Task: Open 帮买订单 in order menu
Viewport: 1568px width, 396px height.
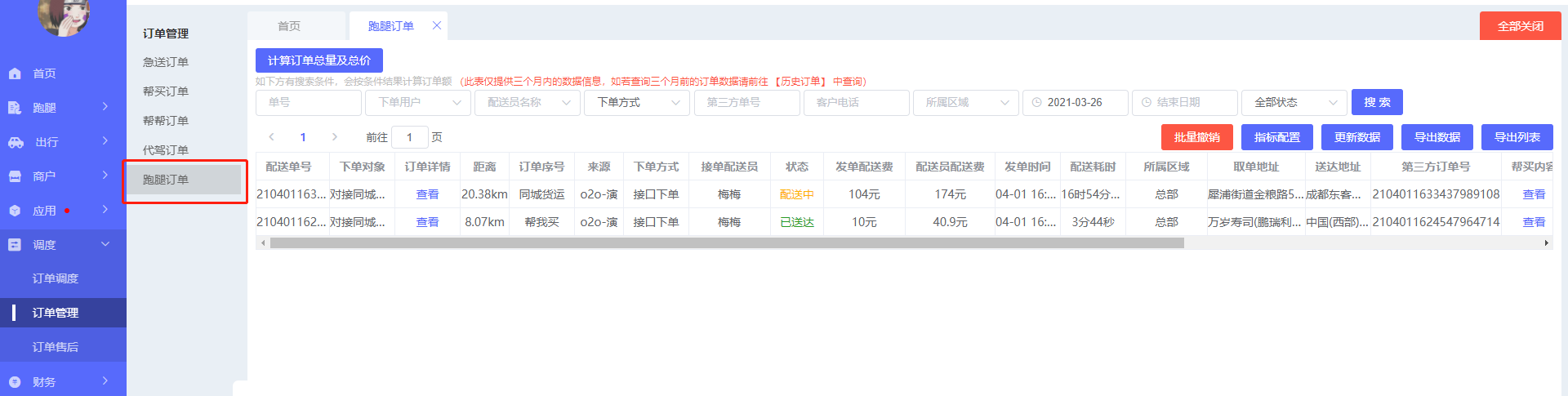Action: (x=166, y=91)
